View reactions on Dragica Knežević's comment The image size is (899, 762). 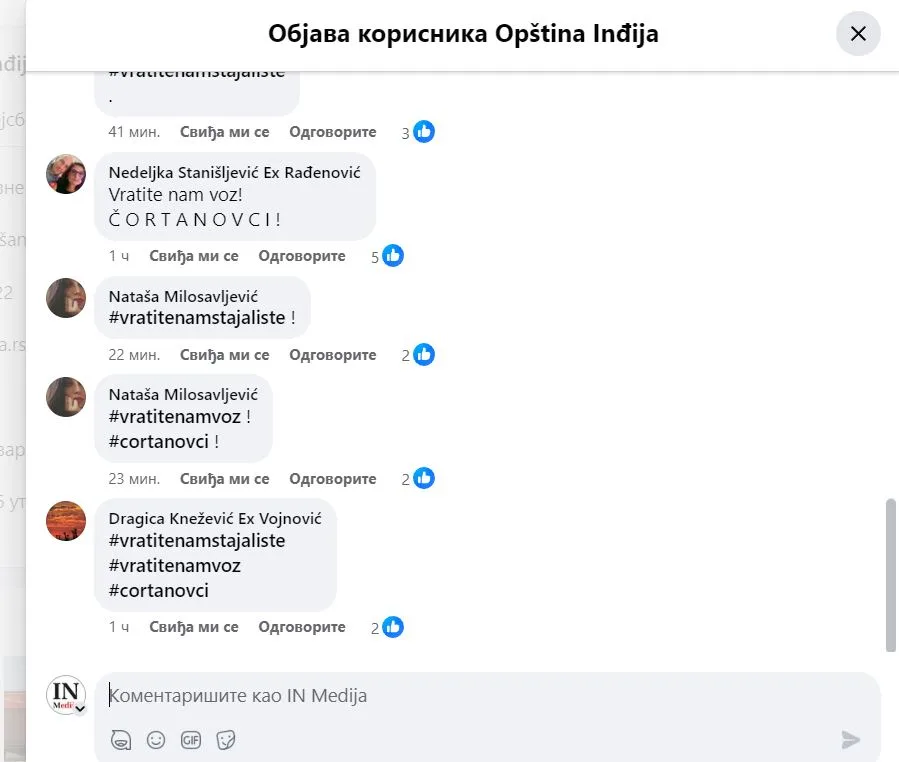tap(388, 627)
